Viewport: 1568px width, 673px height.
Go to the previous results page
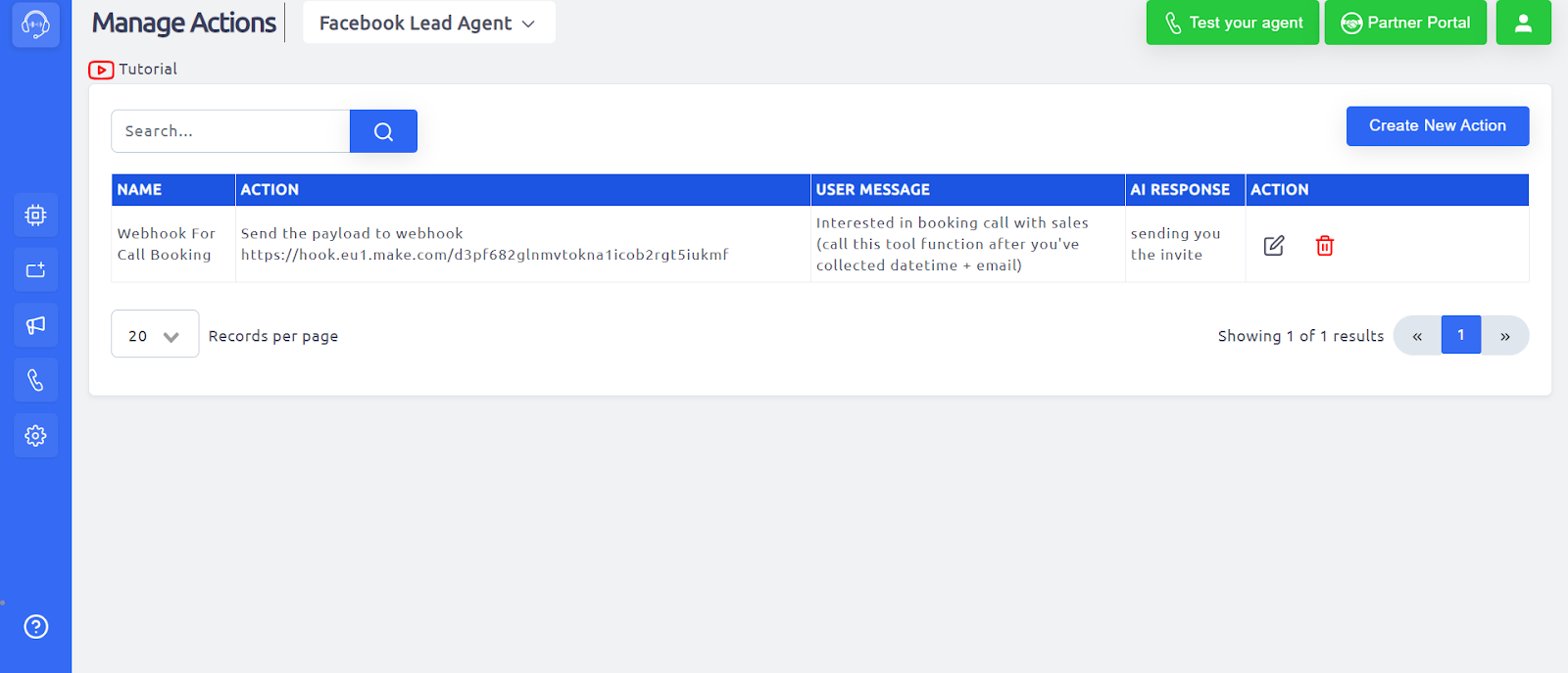[x=1417, y=335]
